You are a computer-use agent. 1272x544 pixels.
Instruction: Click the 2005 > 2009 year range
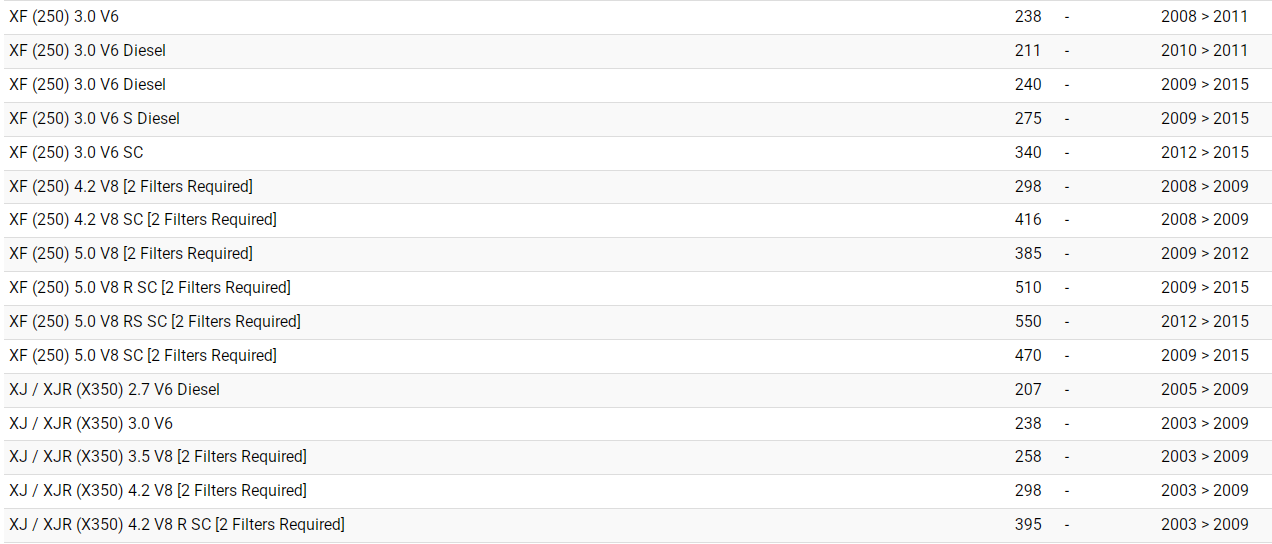point(1204,389)
